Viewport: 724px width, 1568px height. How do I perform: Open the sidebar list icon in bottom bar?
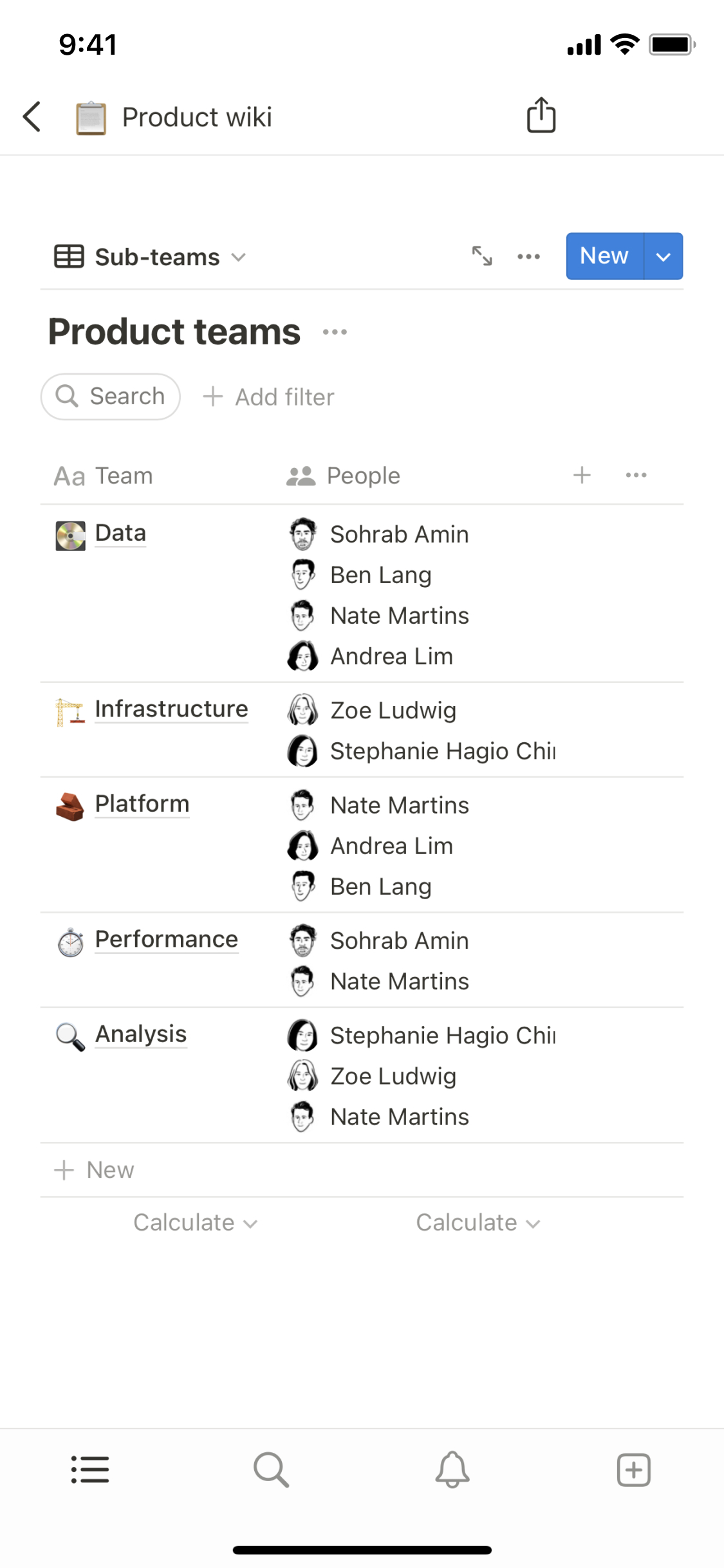pos(90,1470)
